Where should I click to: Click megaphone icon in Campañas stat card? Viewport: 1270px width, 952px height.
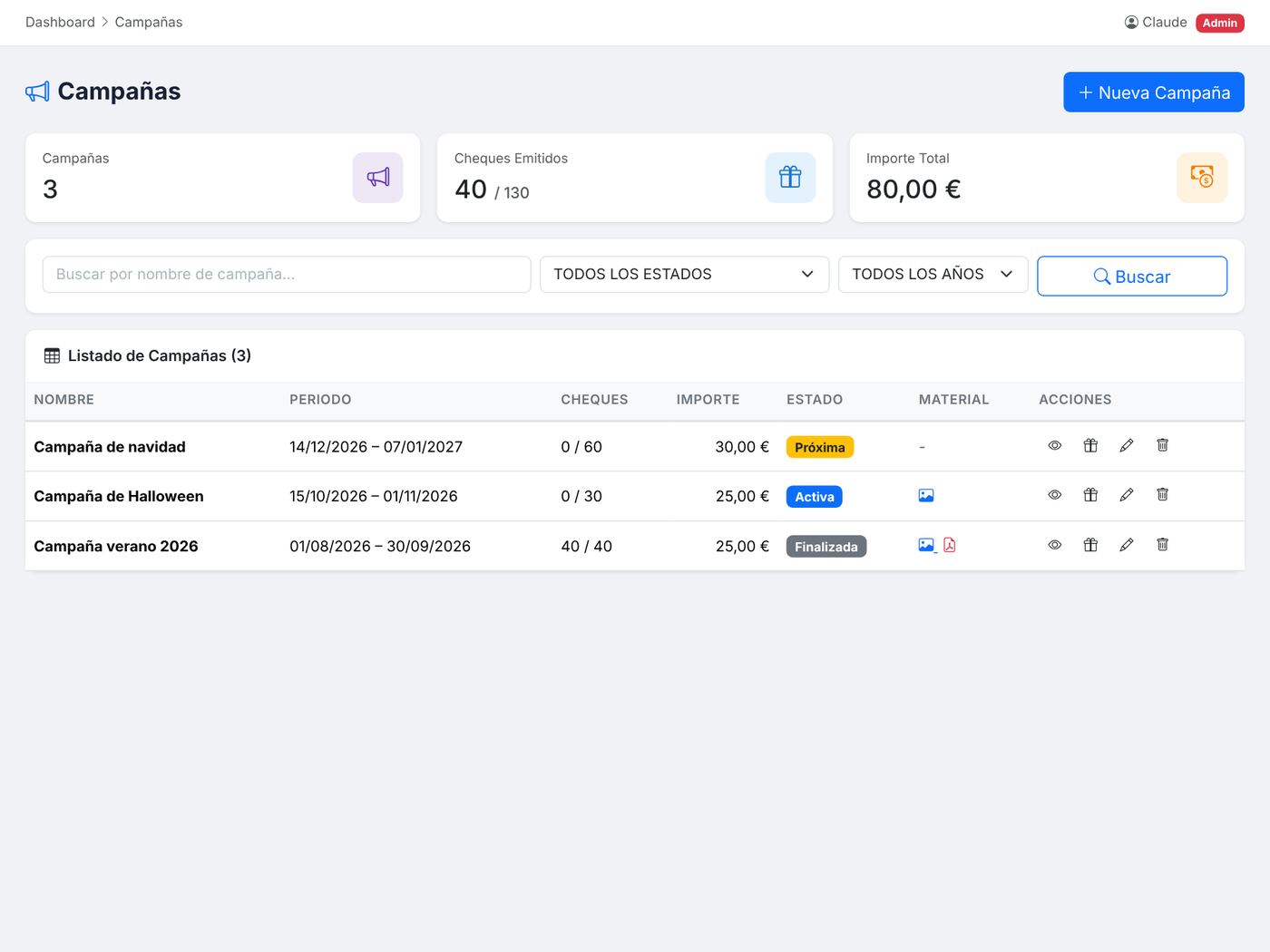tap(378, 178)
